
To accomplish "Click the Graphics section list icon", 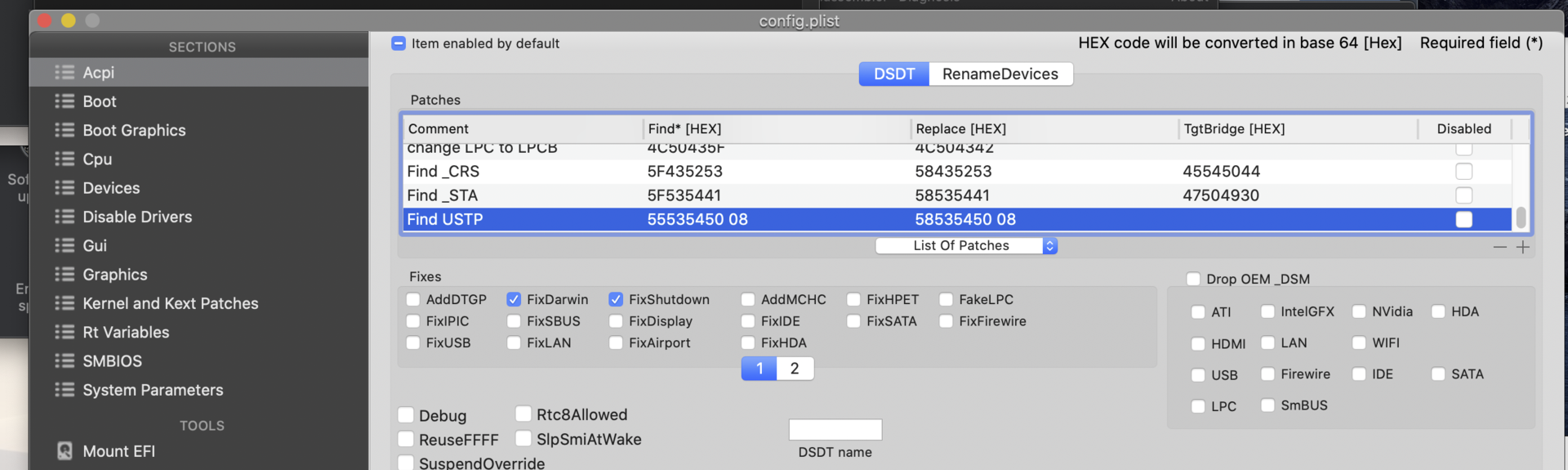I will (x=65, y=275).
